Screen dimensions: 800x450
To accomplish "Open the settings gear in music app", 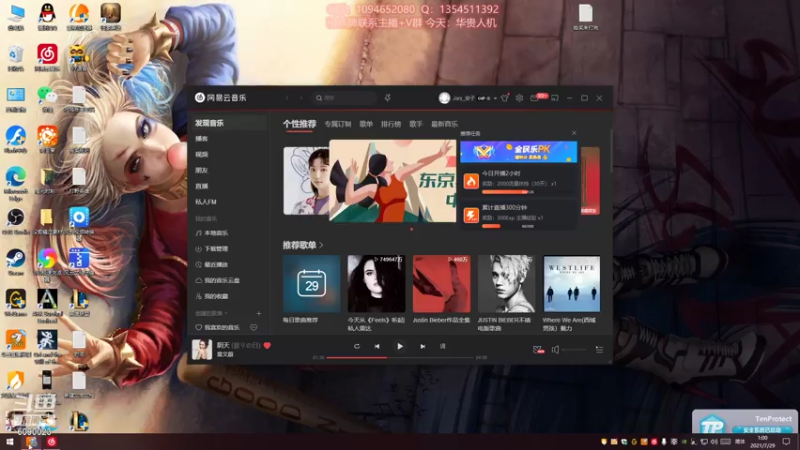I will click(x=519, y=97).
